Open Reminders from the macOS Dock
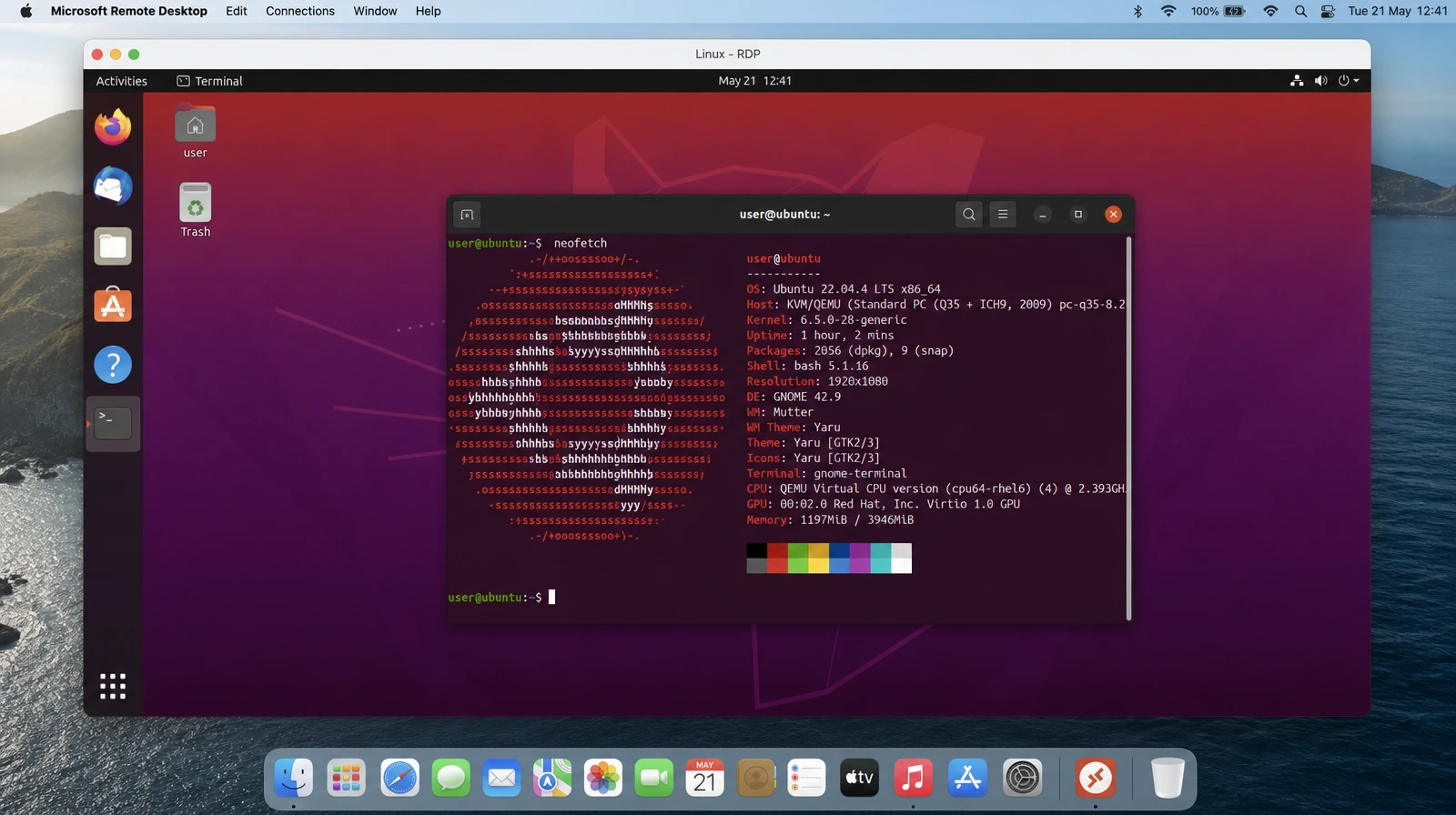 [x=806, y=778]
